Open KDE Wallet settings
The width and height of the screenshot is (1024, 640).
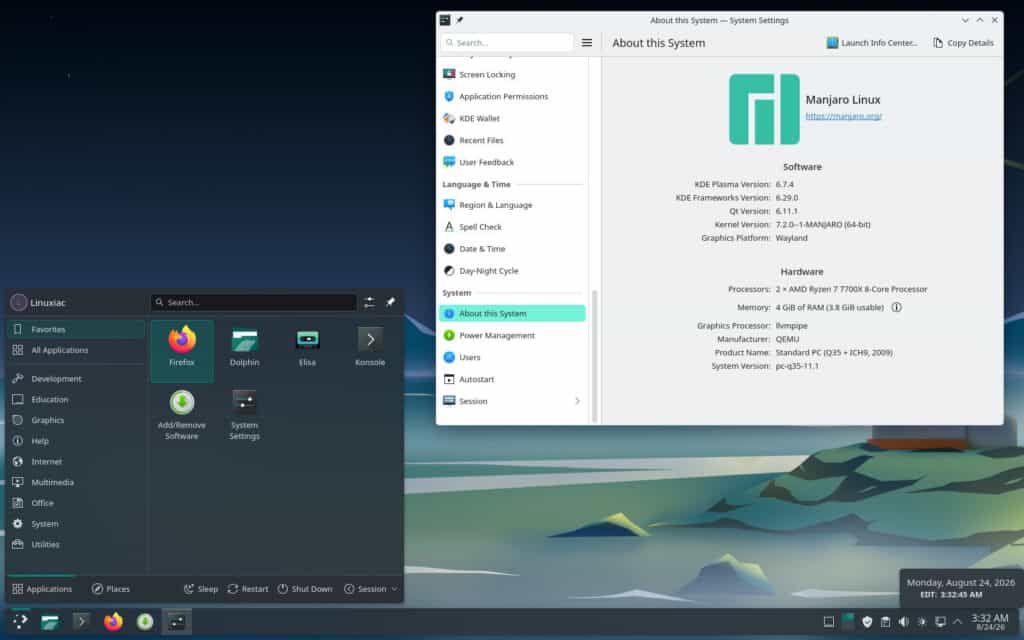(x=512, y=118)
